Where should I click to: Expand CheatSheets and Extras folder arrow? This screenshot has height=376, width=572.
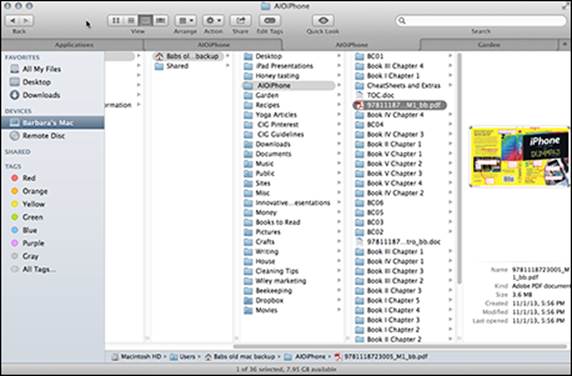(x=450, y=85)
